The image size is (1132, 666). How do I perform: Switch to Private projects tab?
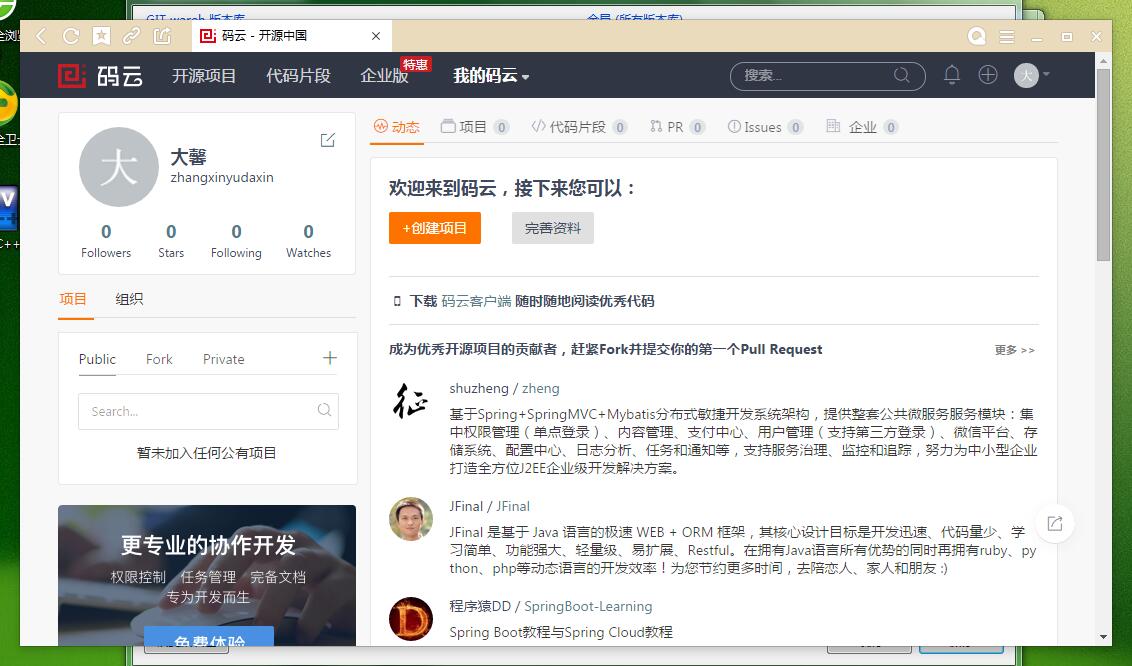pos(224,359)
